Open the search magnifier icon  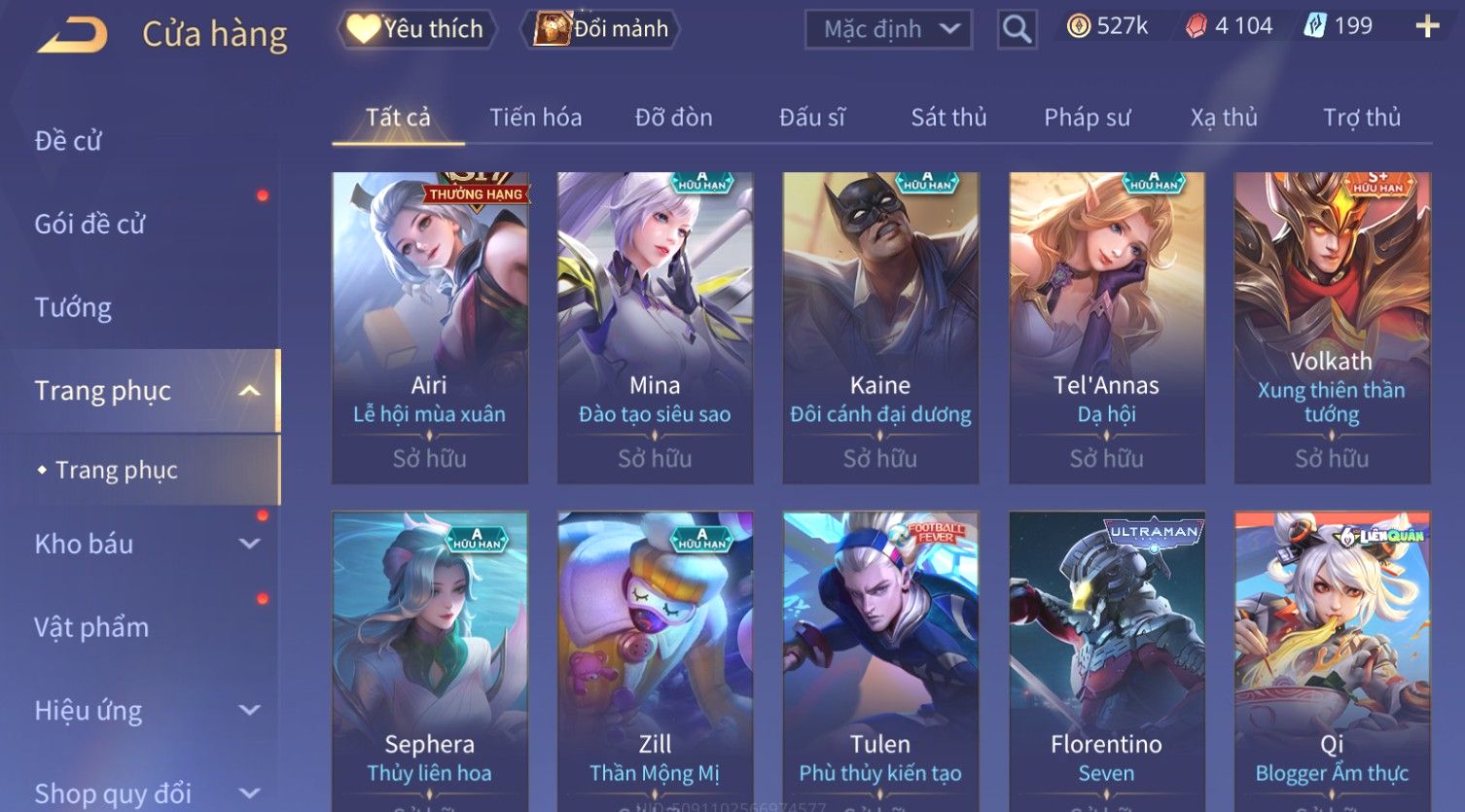pos(1017,29)
